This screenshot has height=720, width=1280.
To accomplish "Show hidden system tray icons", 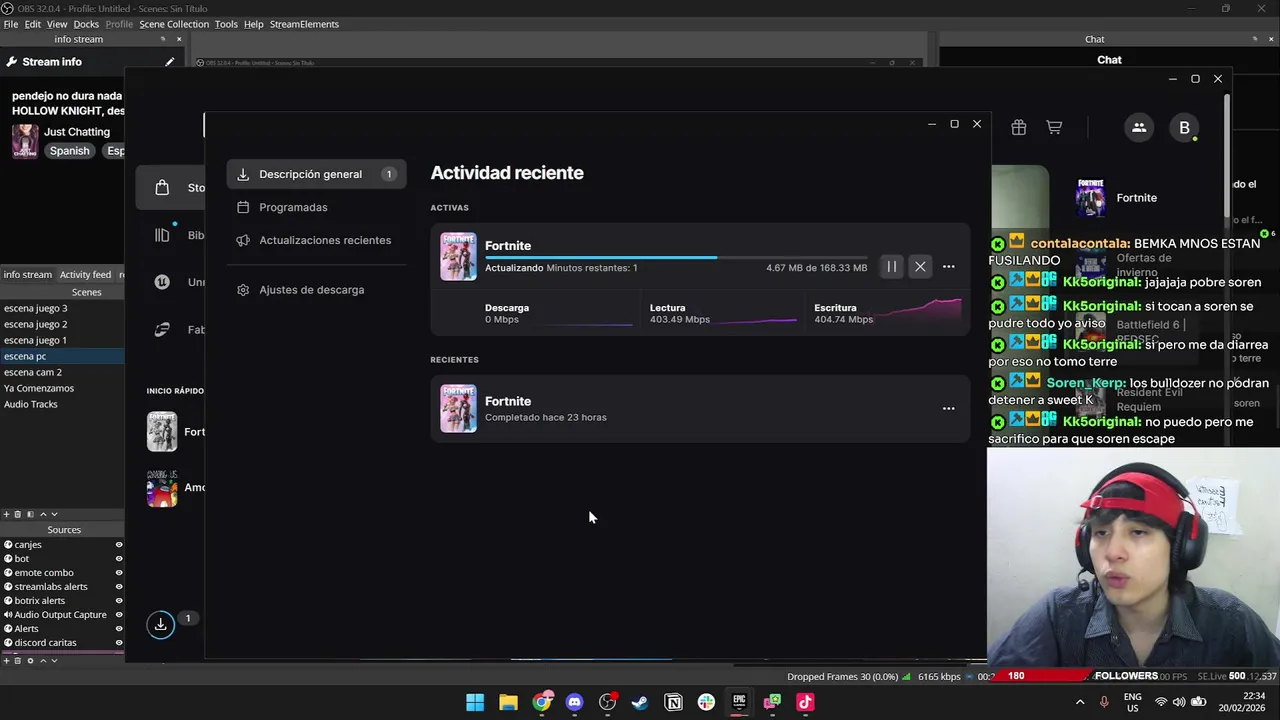I will (x=1080, y=702).
